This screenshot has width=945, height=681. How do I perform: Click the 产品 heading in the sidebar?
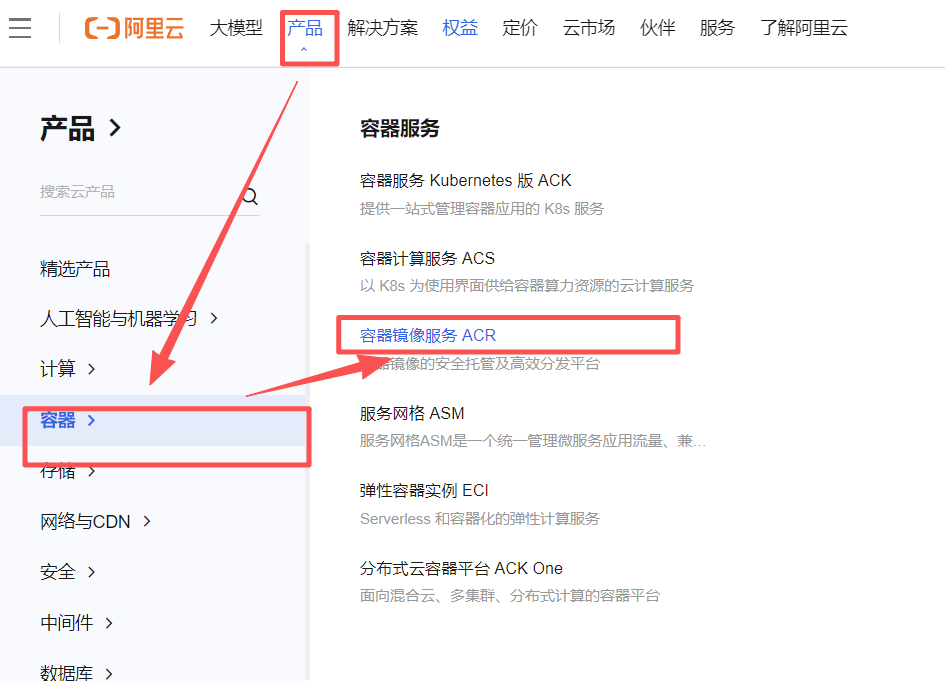68,128
